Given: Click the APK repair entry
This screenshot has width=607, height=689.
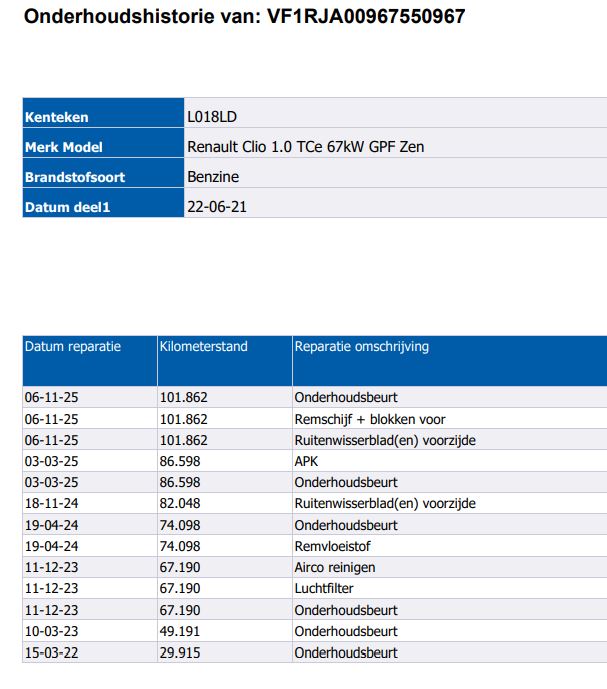Looking at the screenshot, I should point(306,461).
